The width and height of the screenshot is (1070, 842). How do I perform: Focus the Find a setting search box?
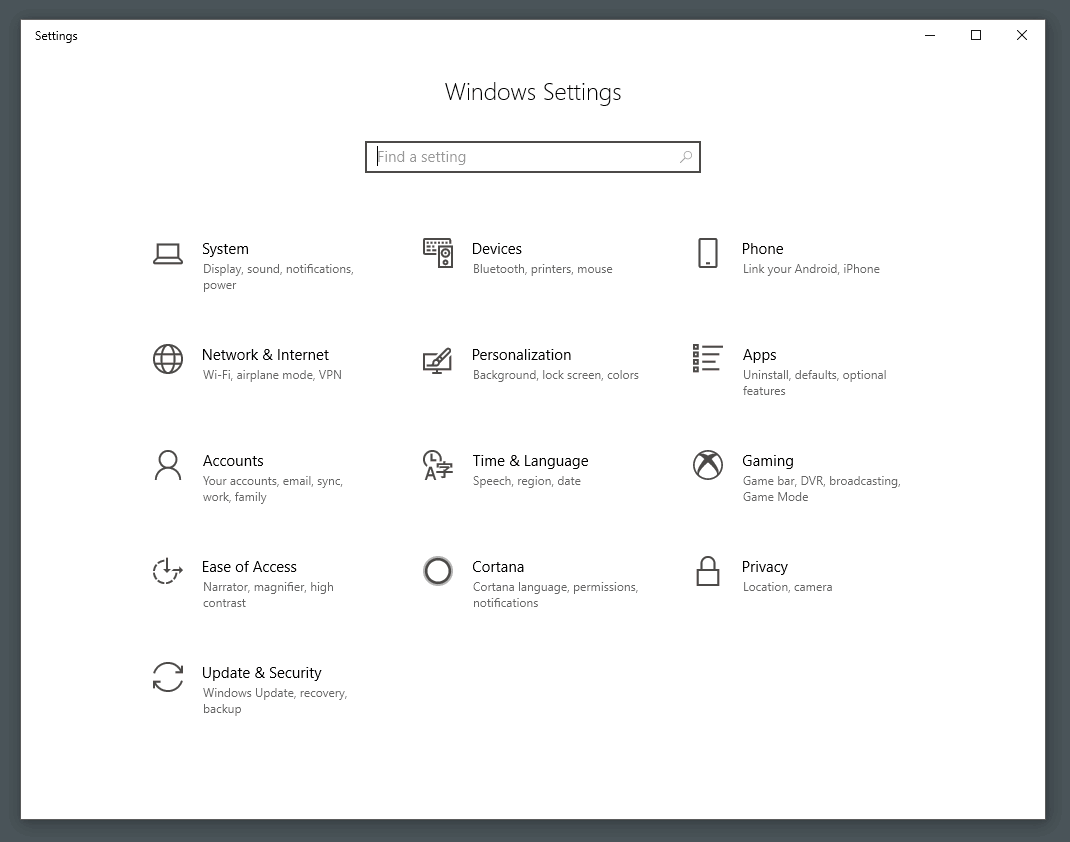(533, 157)
